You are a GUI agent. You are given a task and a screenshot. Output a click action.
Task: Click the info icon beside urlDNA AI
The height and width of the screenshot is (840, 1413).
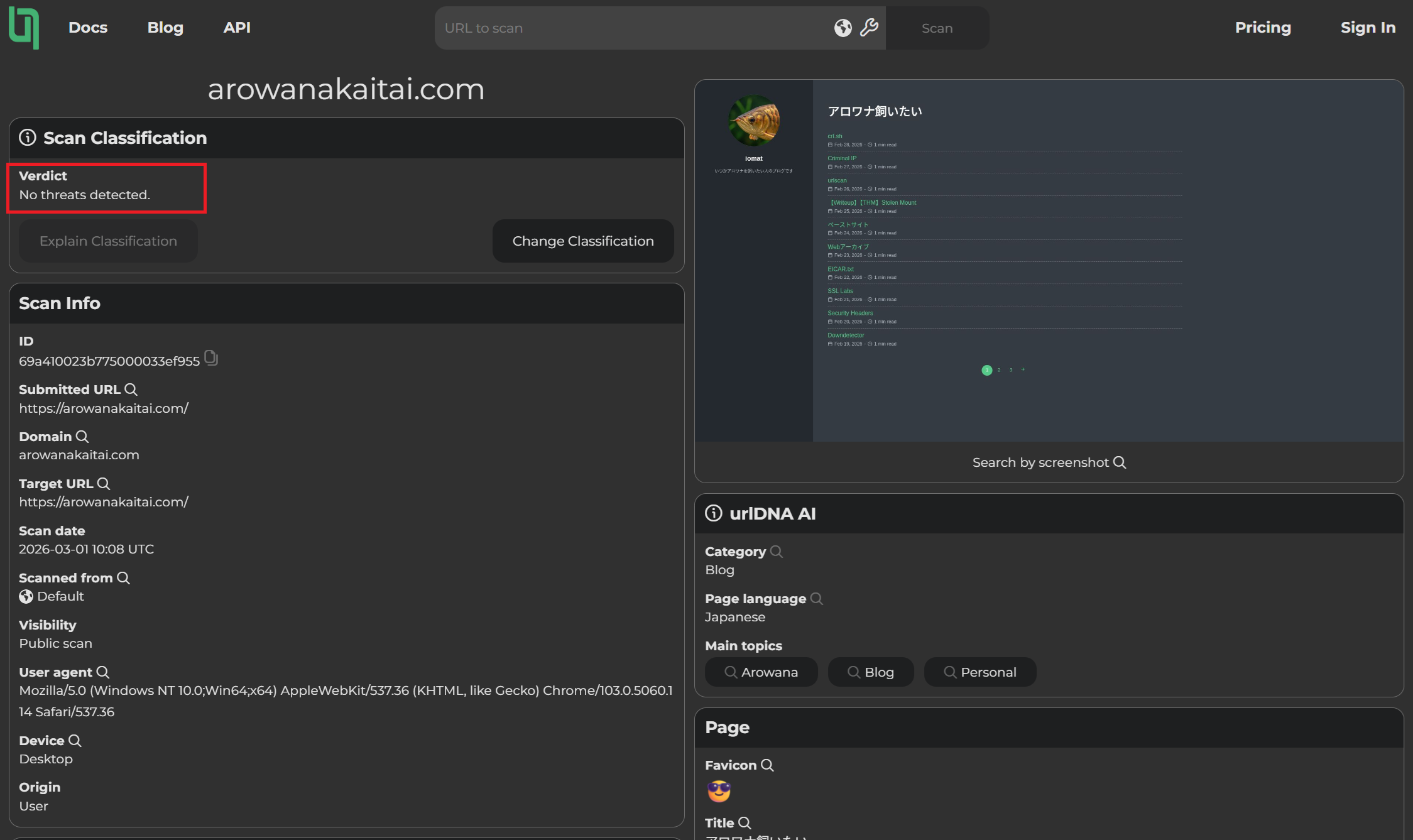click(714, 513)
